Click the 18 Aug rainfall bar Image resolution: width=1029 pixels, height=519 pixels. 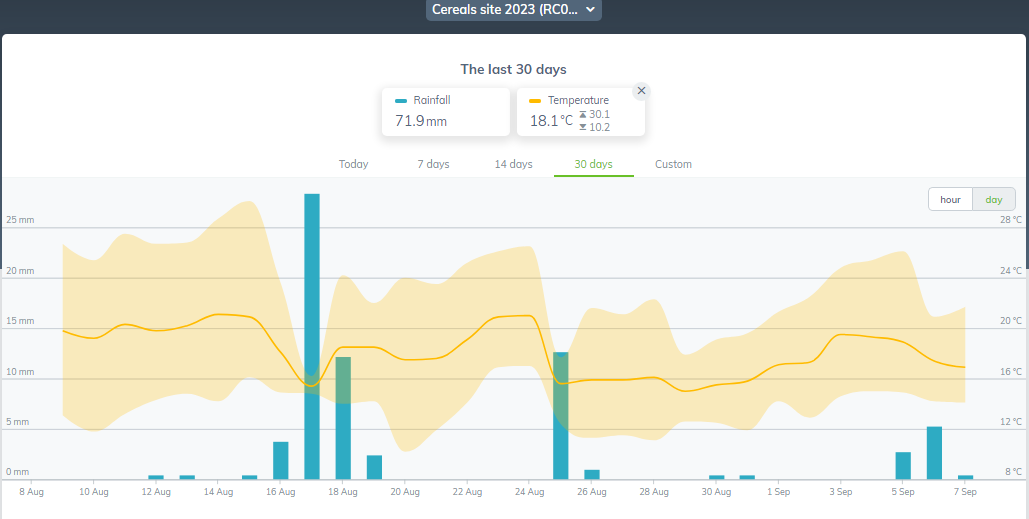tap(343, 419)
